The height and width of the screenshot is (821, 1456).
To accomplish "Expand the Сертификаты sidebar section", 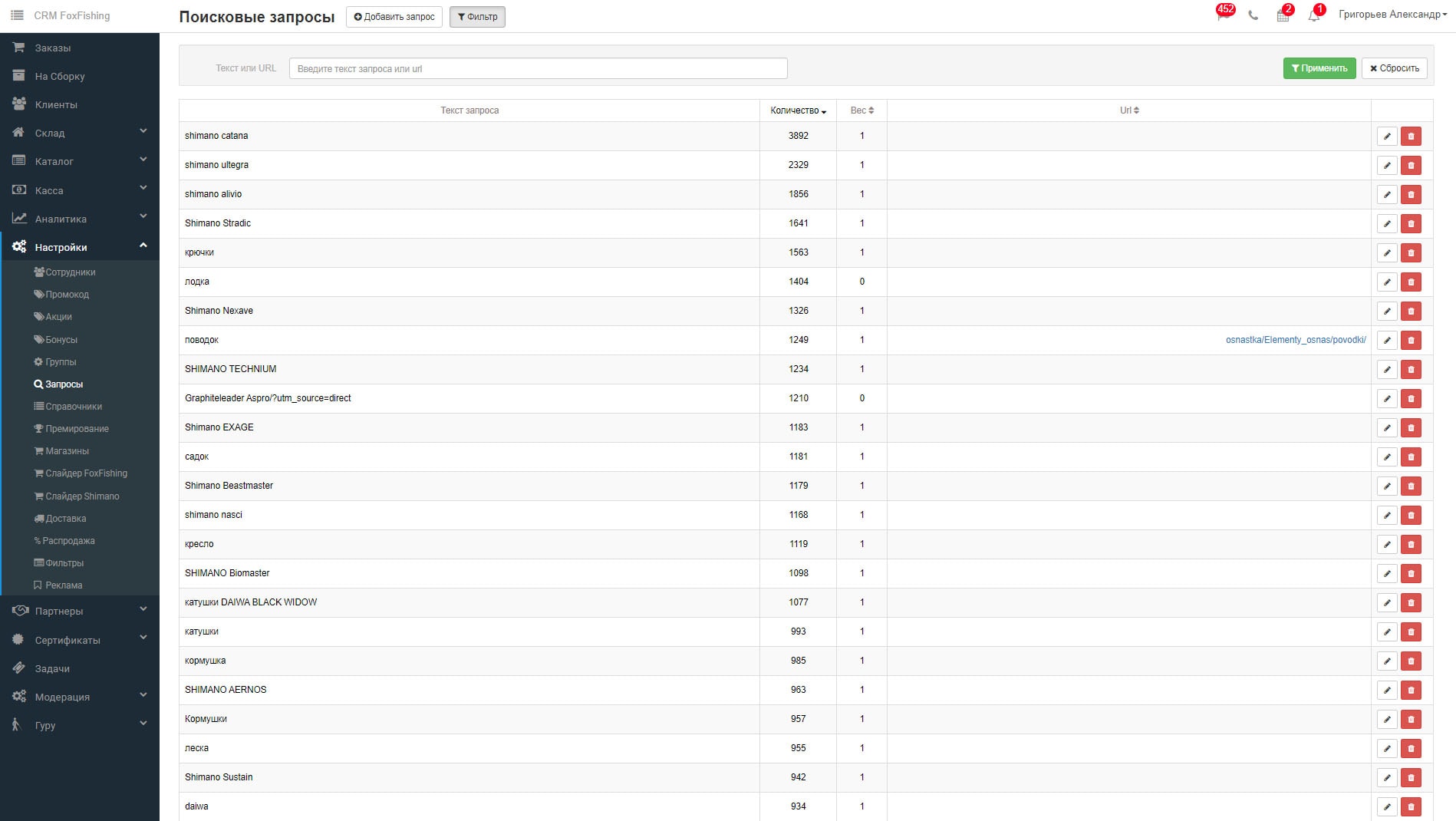I will coord(80,640).
